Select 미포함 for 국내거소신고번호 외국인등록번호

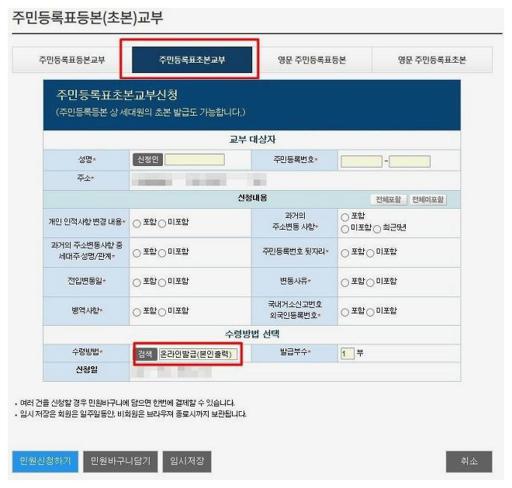370,312
